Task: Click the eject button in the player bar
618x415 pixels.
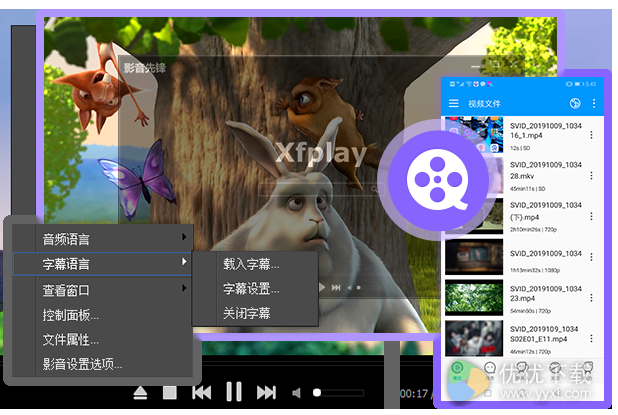Action: [x=140, y=393]
